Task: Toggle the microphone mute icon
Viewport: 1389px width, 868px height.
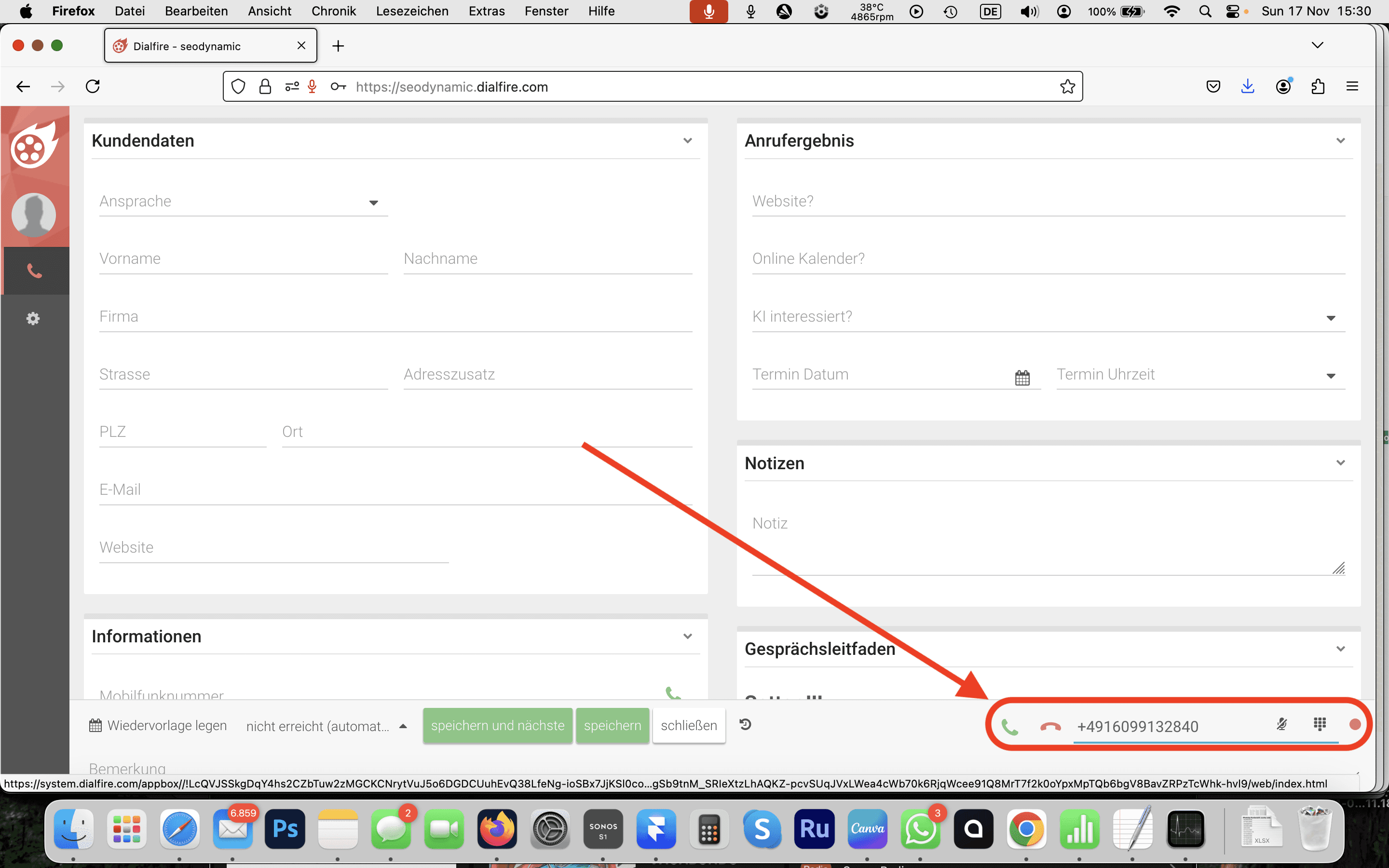Action: click(1281, 724)
